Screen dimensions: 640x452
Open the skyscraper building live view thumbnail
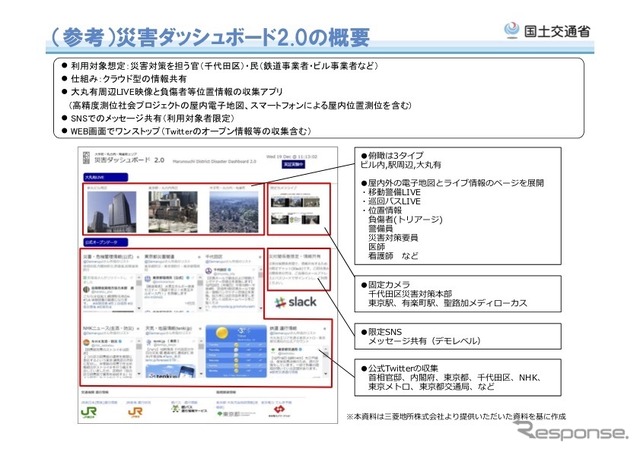[x=111, y=212]
